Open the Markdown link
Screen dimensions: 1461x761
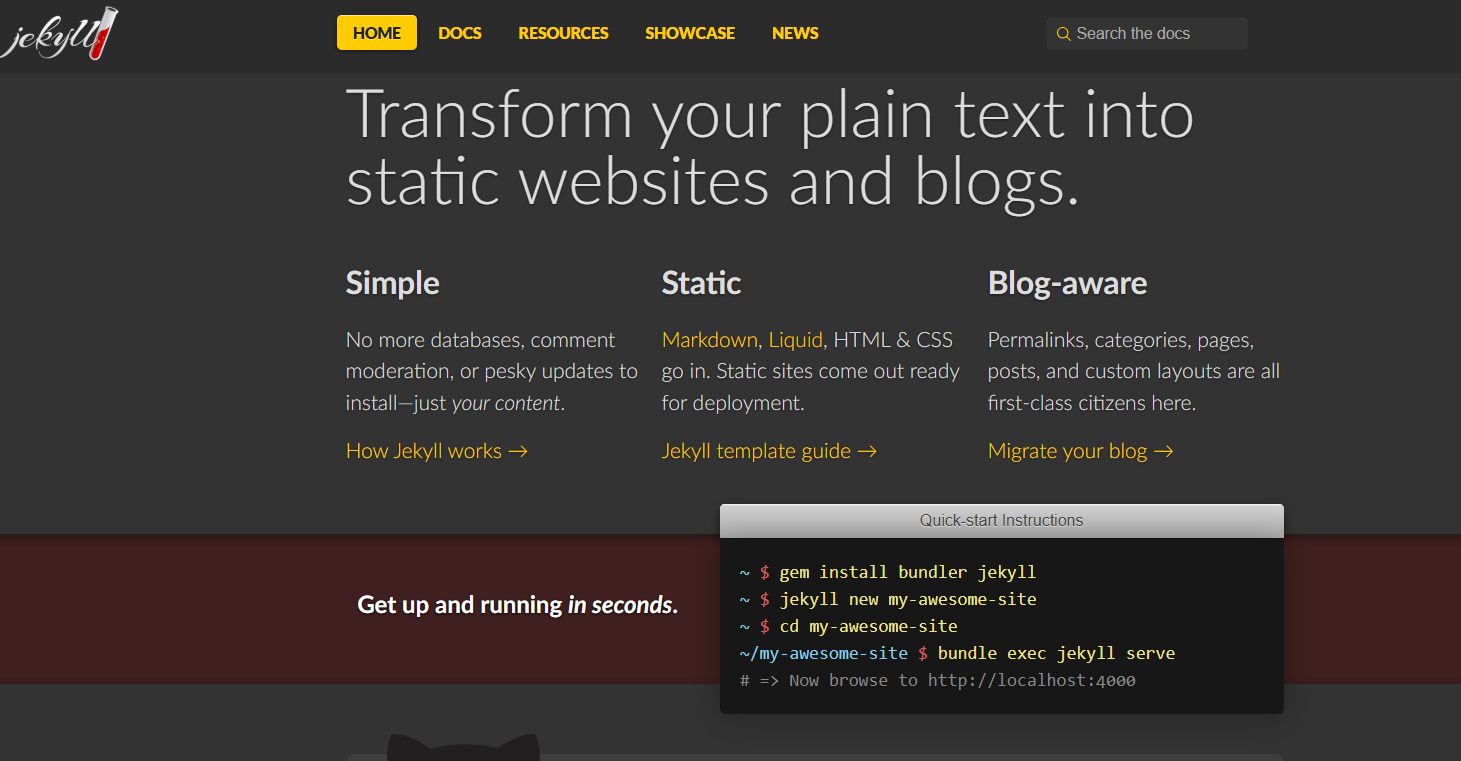tap(709, 340)
